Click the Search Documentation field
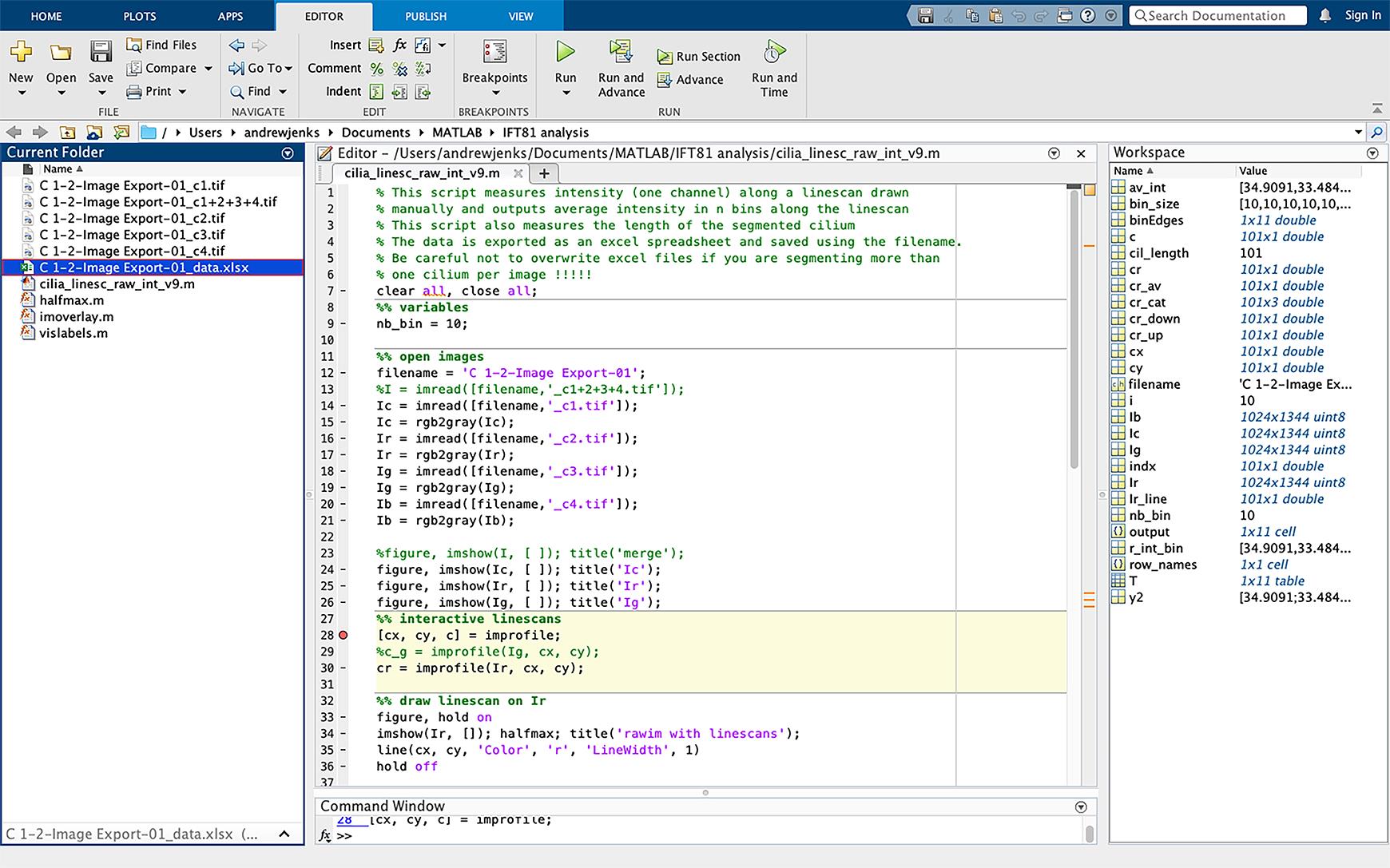 [1217, 16]
